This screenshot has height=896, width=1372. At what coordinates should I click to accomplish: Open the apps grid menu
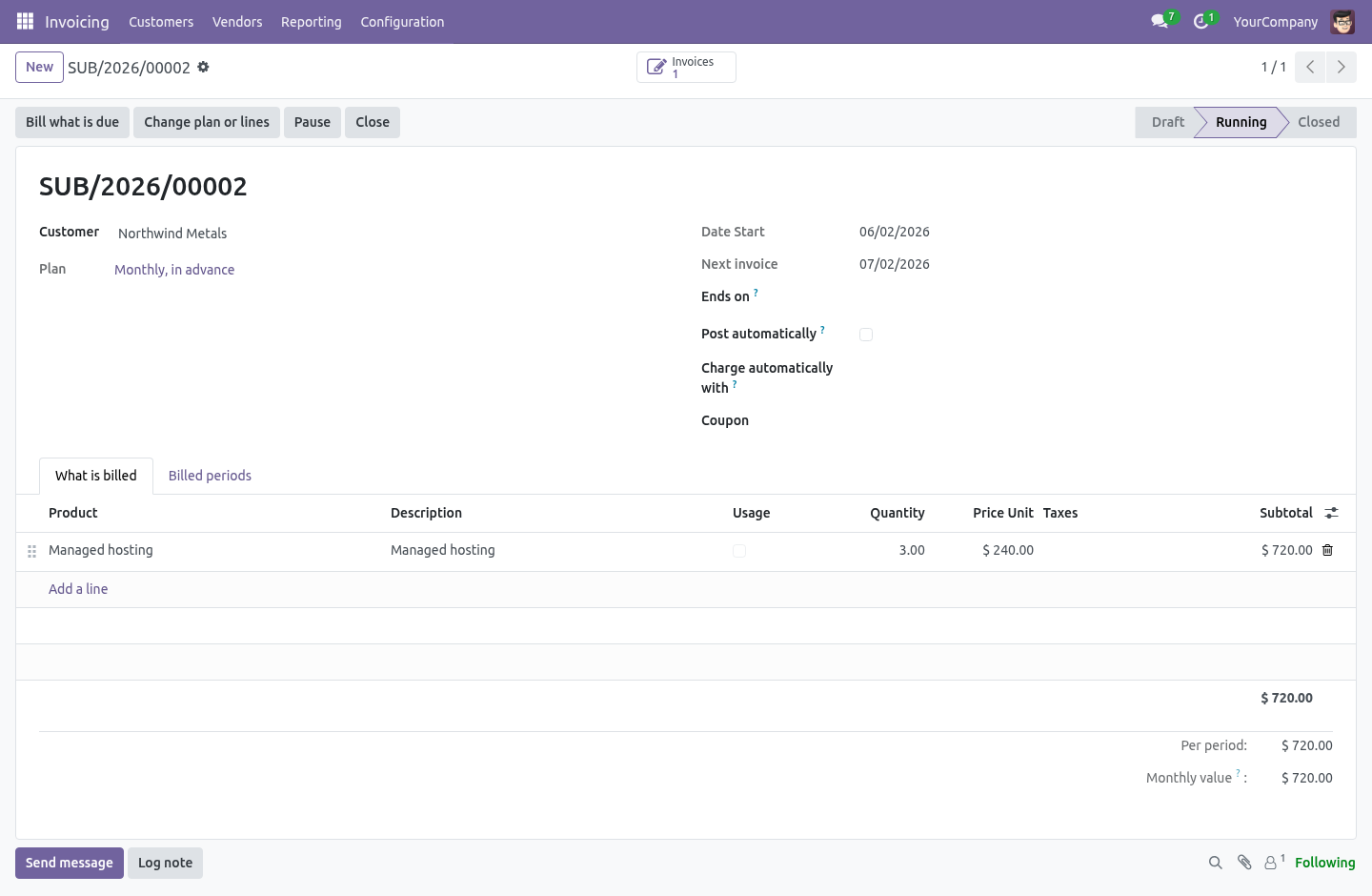25,21
